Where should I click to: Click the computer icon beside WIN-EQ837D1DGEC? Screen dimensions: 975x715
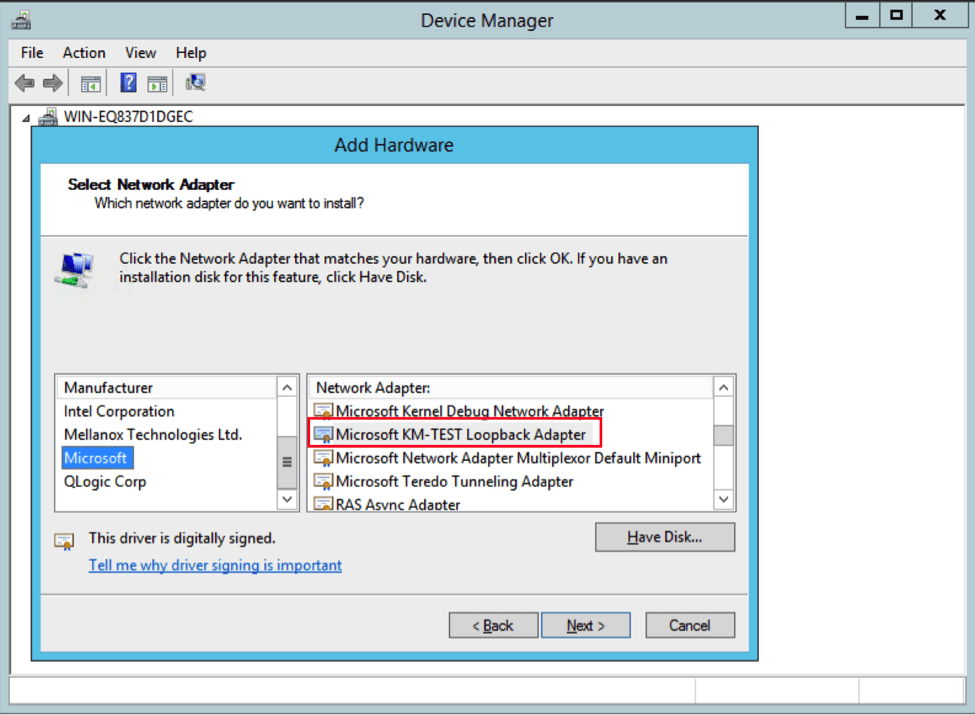[48, 116]
